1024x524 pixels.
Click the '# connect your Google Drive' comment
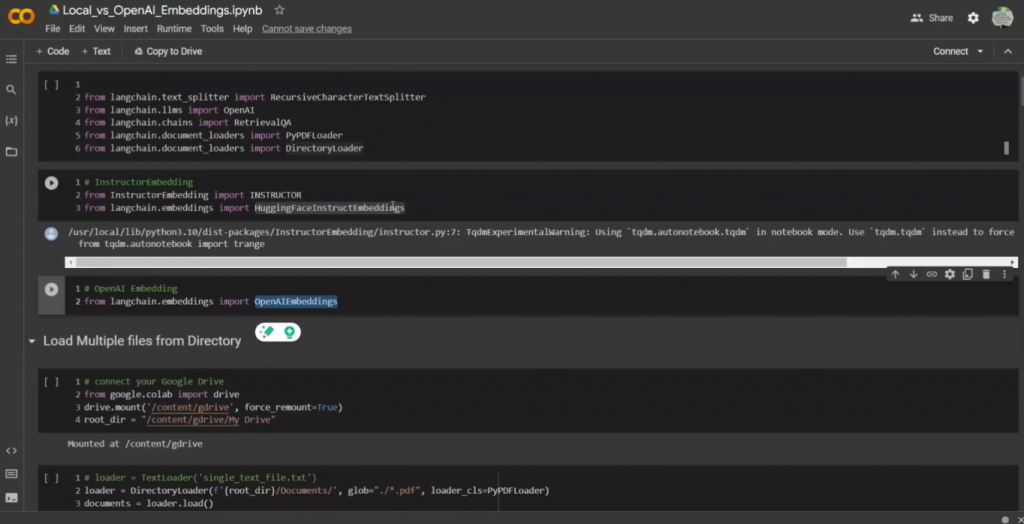coord(154,382)
